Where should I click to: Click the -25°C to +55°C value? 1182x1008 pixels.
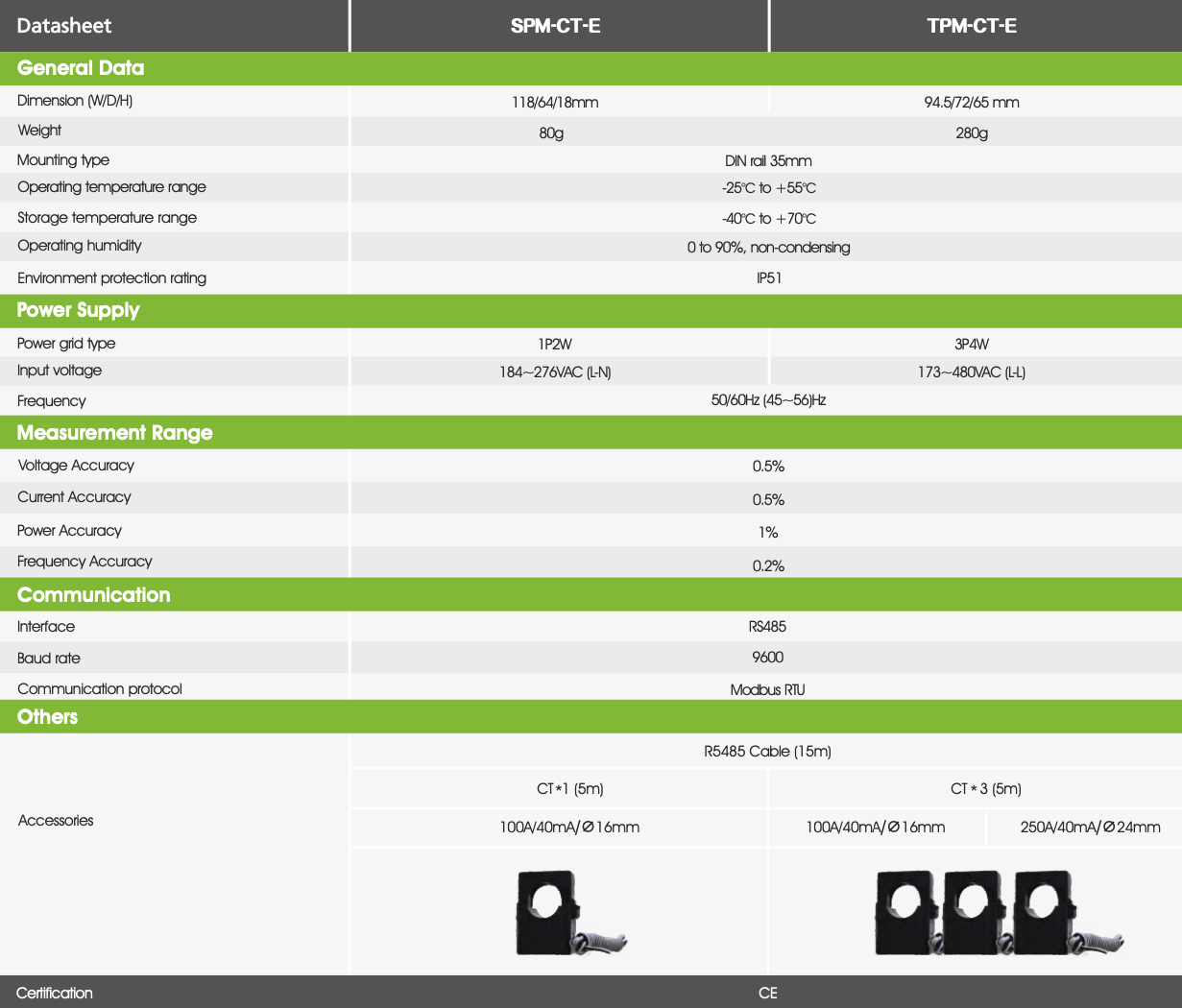pyautogui.click(x=768, y=189)
